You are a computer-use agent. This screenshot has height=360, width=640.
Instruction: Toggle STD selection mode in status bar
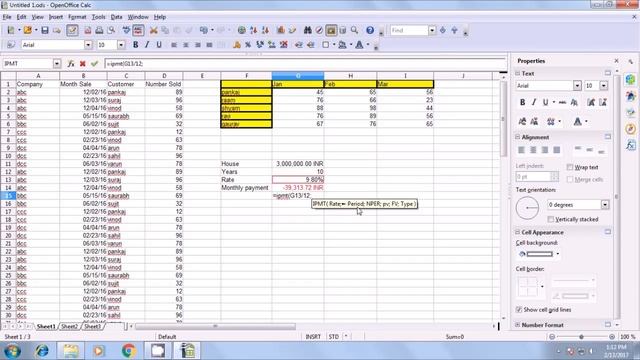point(334,337)
